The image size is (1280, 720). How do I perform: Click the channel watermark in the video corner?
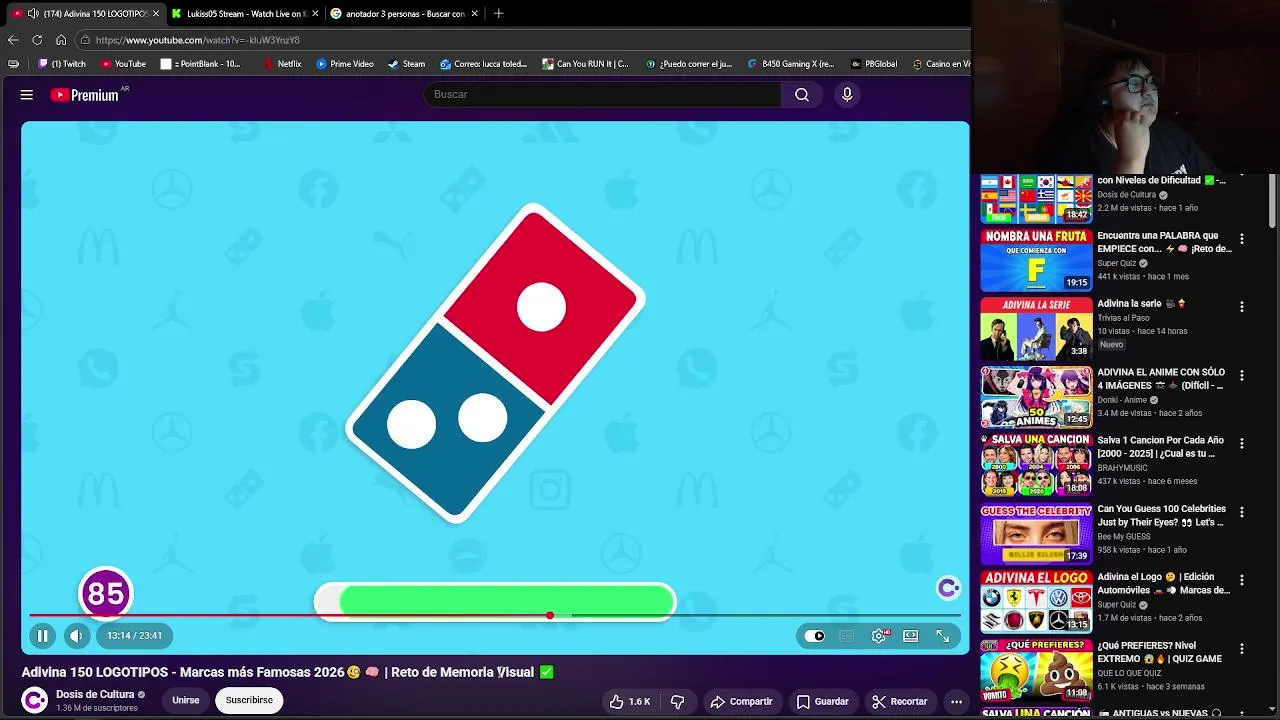click(948, 588)
